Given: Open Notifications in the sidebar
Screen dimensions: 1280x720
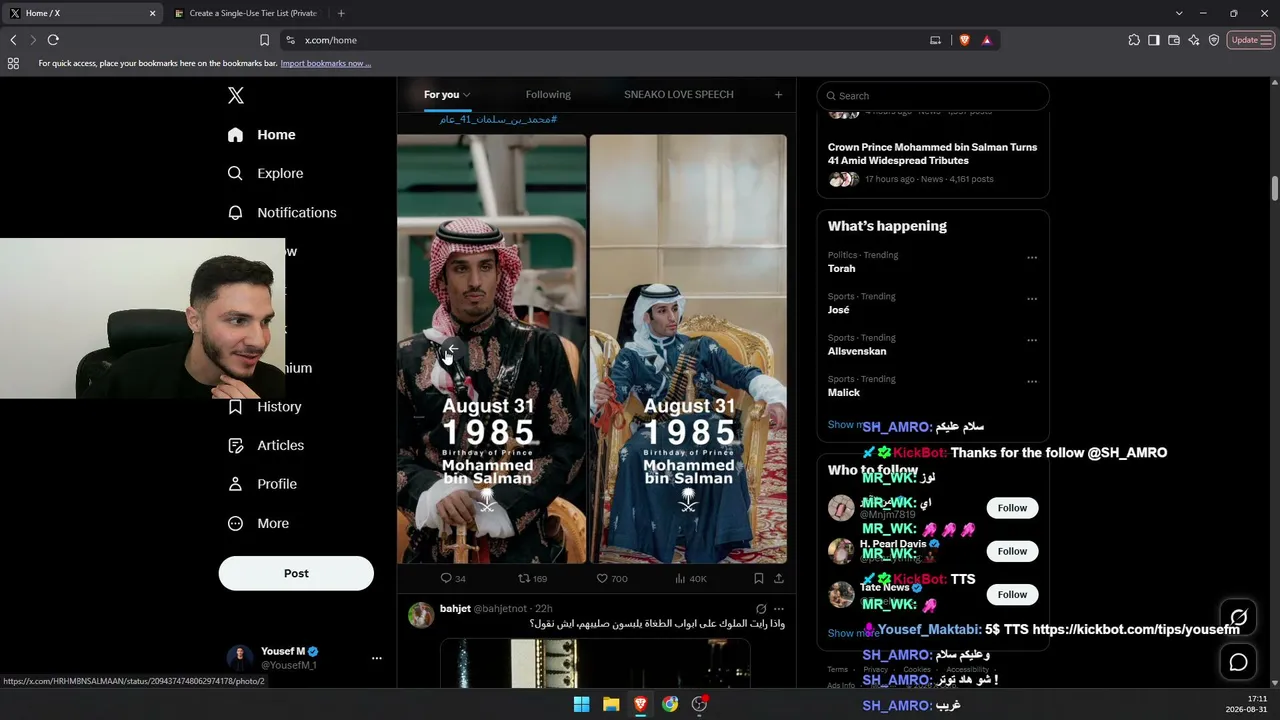Looking at the screenshot, I should [x=282, y=212].
